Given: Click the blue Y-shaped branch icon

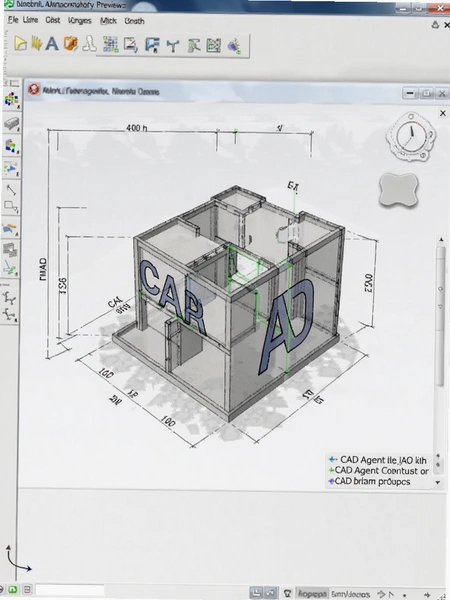Looking at the screenshot, I should tap(173, 46).
